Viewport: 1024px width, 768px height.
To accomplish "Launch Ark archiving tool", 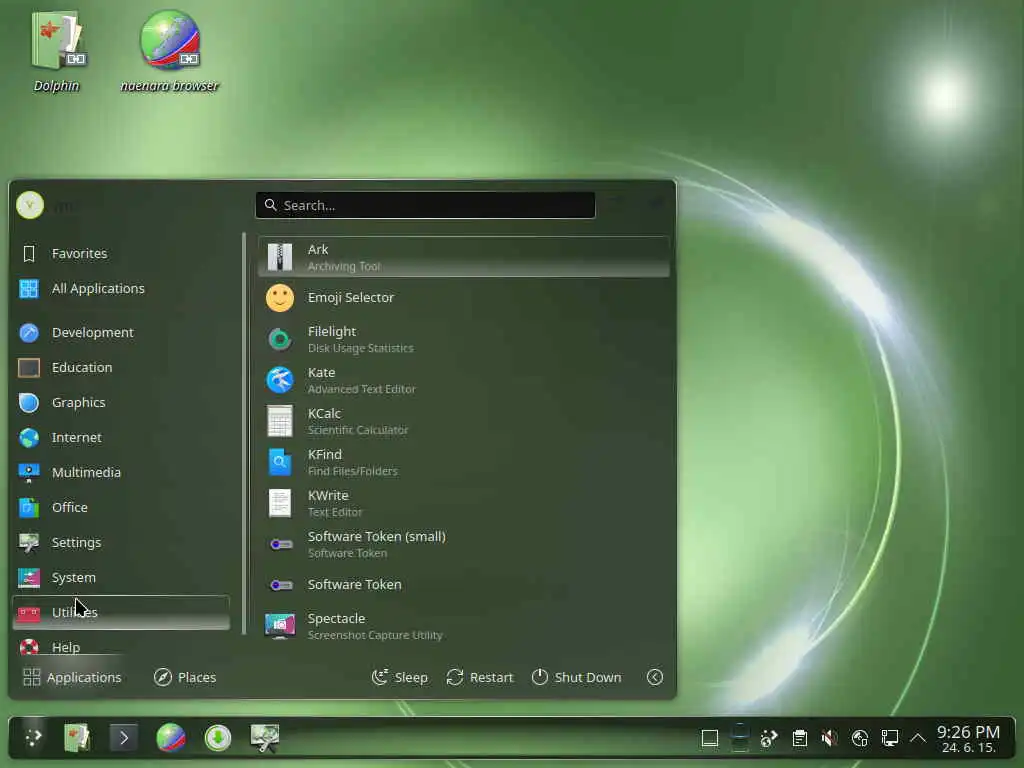I will (464, 257).
